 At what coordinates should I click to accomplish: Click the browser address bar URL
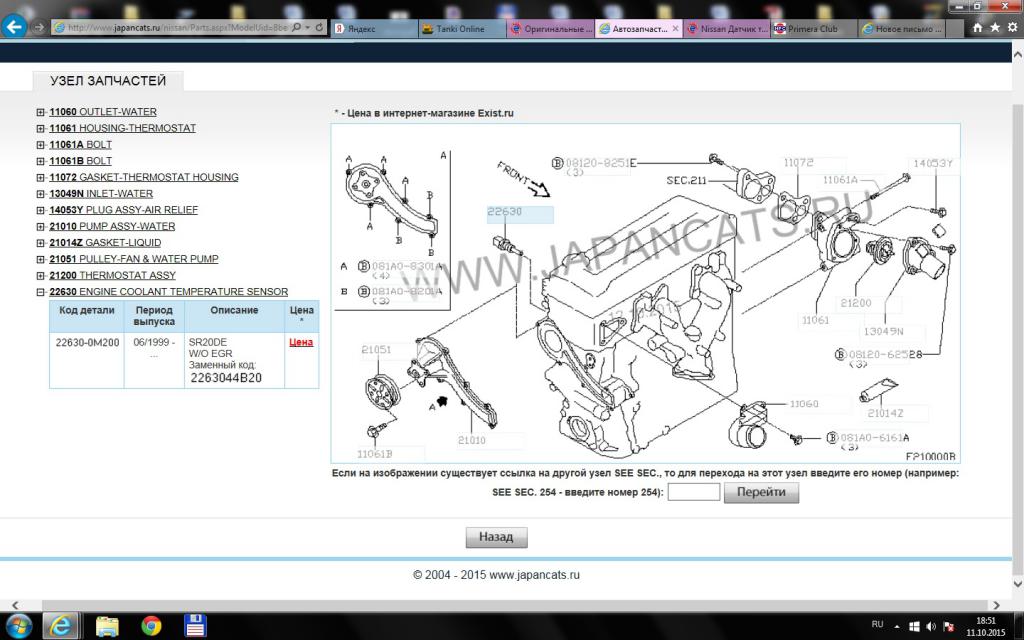click(x=177, y=27)
